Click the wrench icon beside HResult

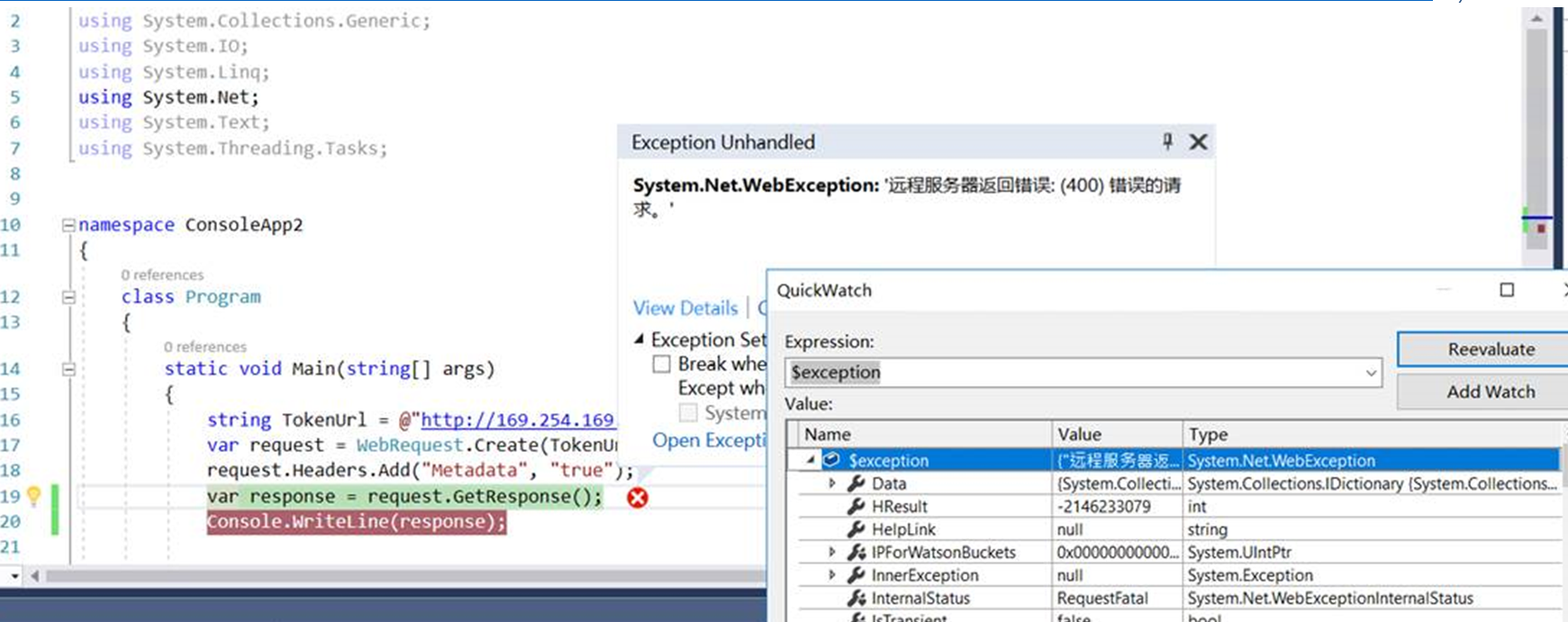pyautogui.click(x=856, y=507)
